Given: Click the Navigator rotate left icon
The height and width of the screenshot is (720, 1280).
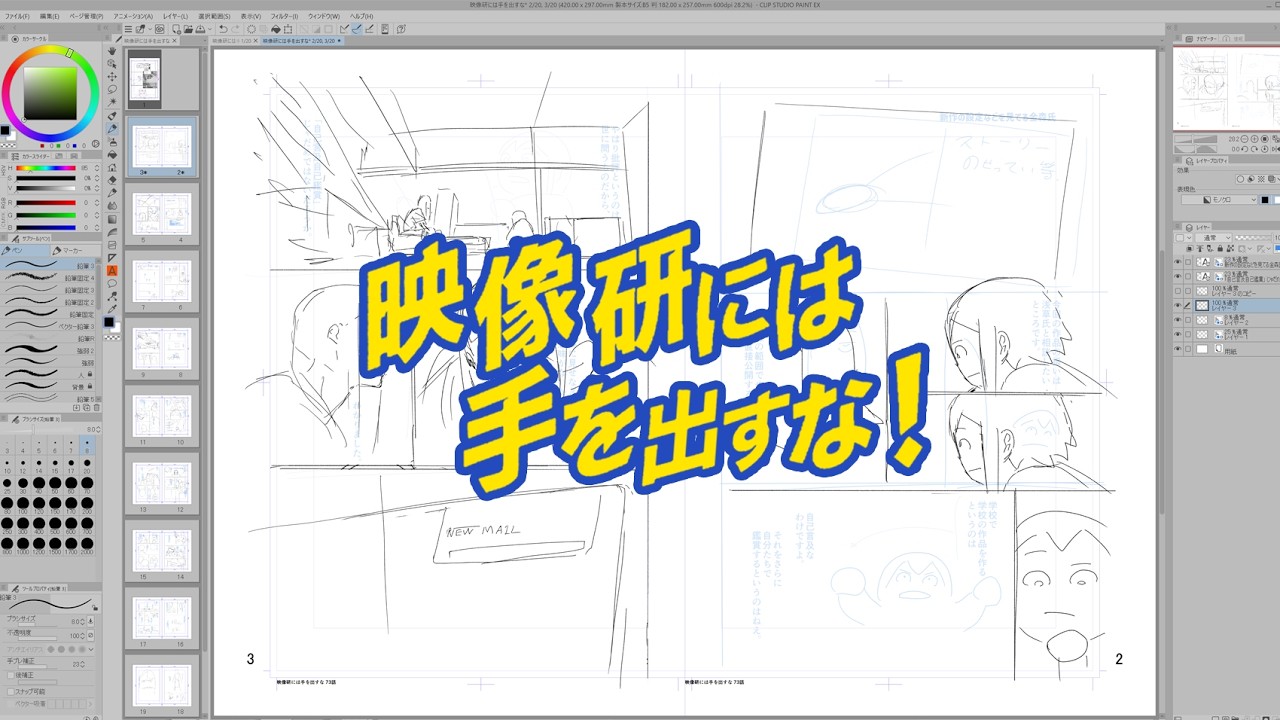Looking at the screenshot, I should (x=1245, y=149).
